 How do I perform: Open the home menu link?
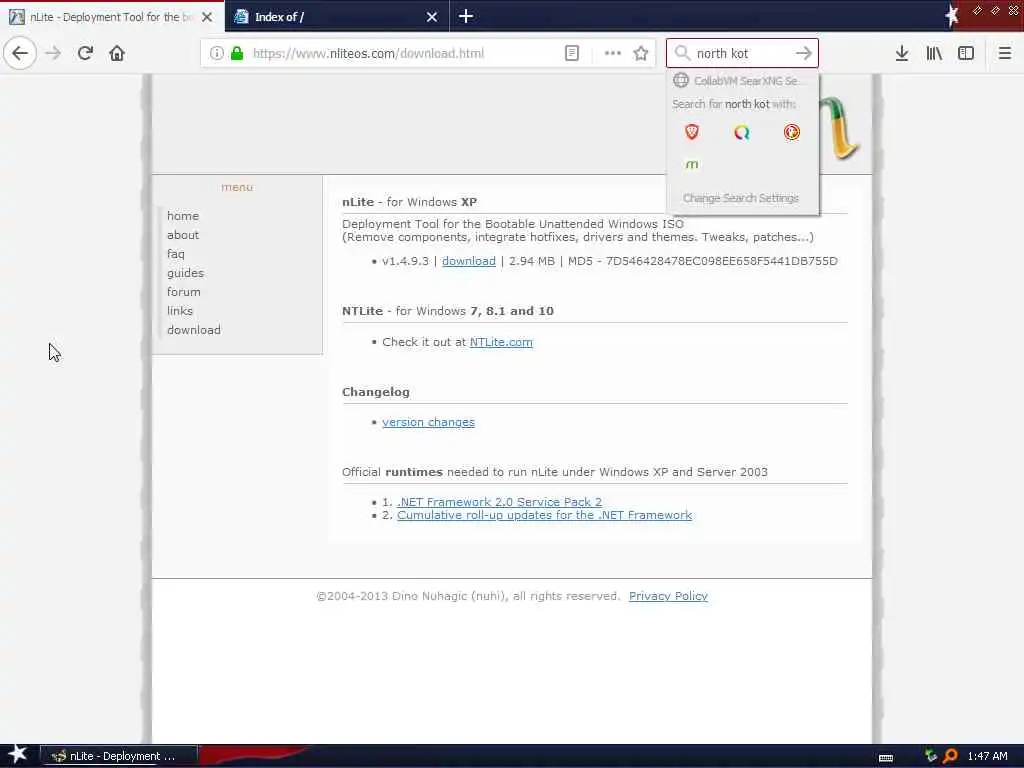[x=183, y=216]
